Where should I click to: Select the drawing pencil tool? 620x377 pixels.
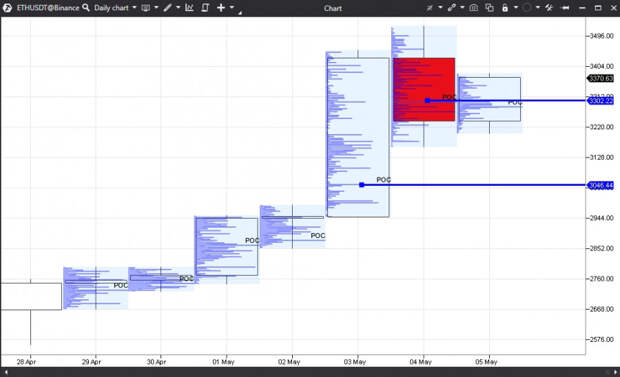[x=168, y=8]
